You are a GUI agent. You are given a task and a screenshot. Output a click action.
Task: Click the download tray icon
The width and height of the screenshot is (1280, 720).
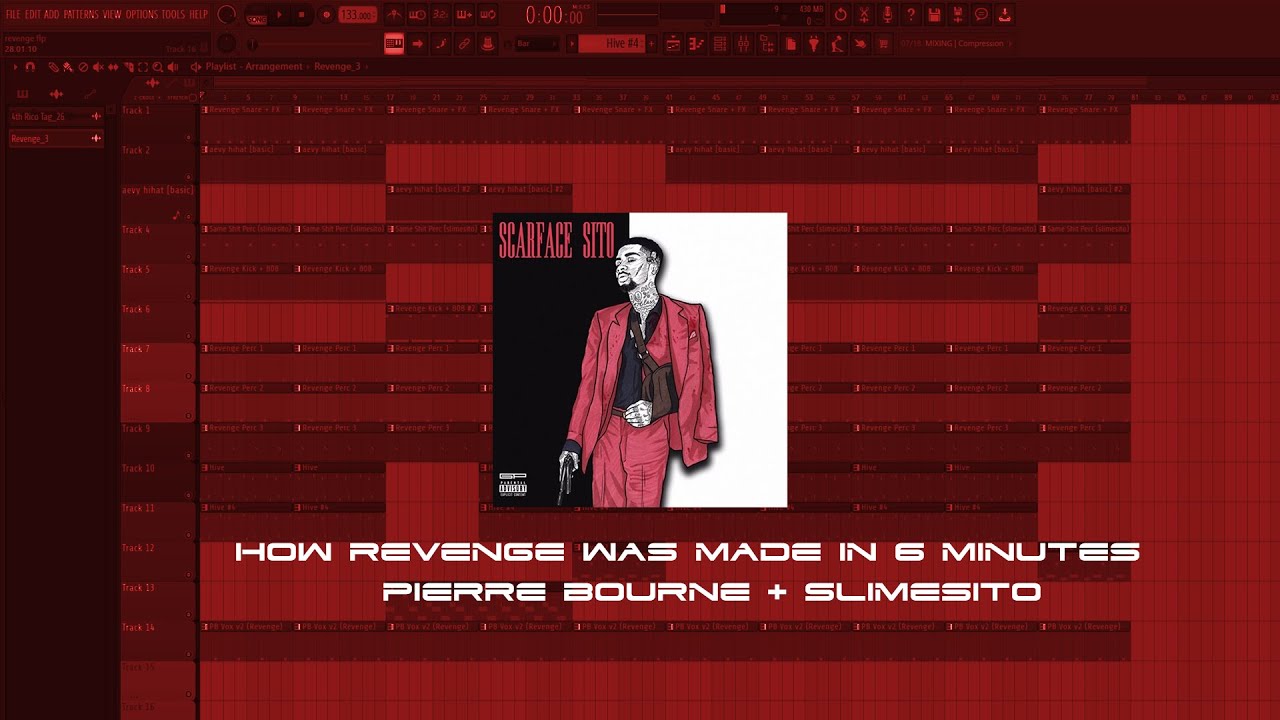(1005, 15)
